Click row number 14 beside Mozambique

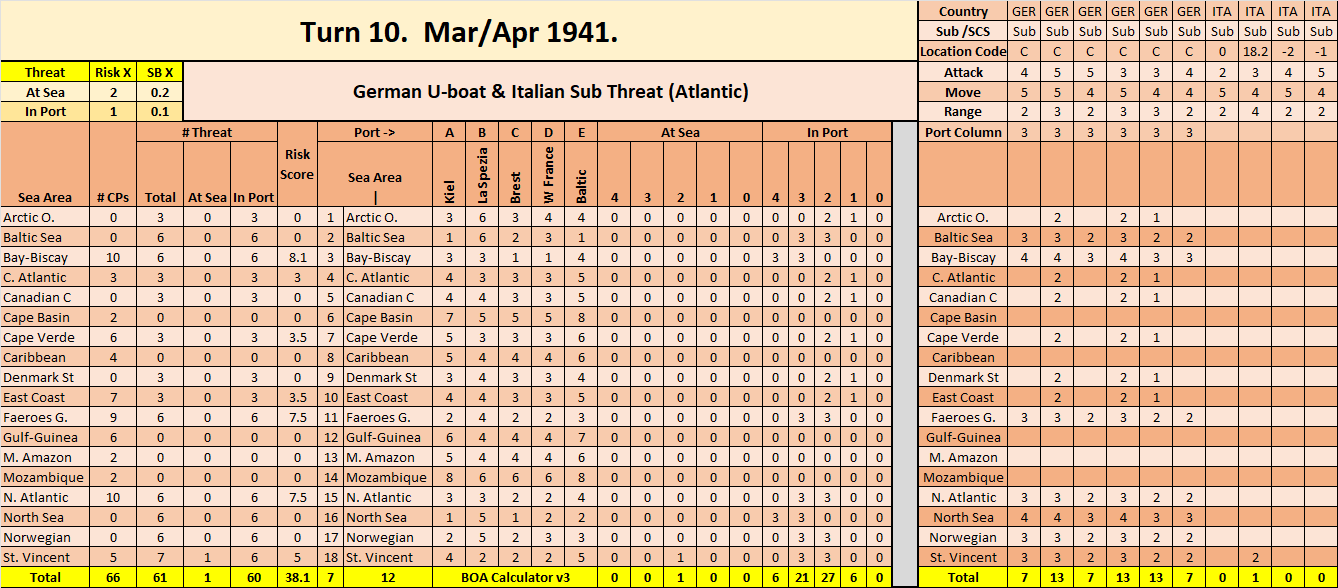click(330, 477)
